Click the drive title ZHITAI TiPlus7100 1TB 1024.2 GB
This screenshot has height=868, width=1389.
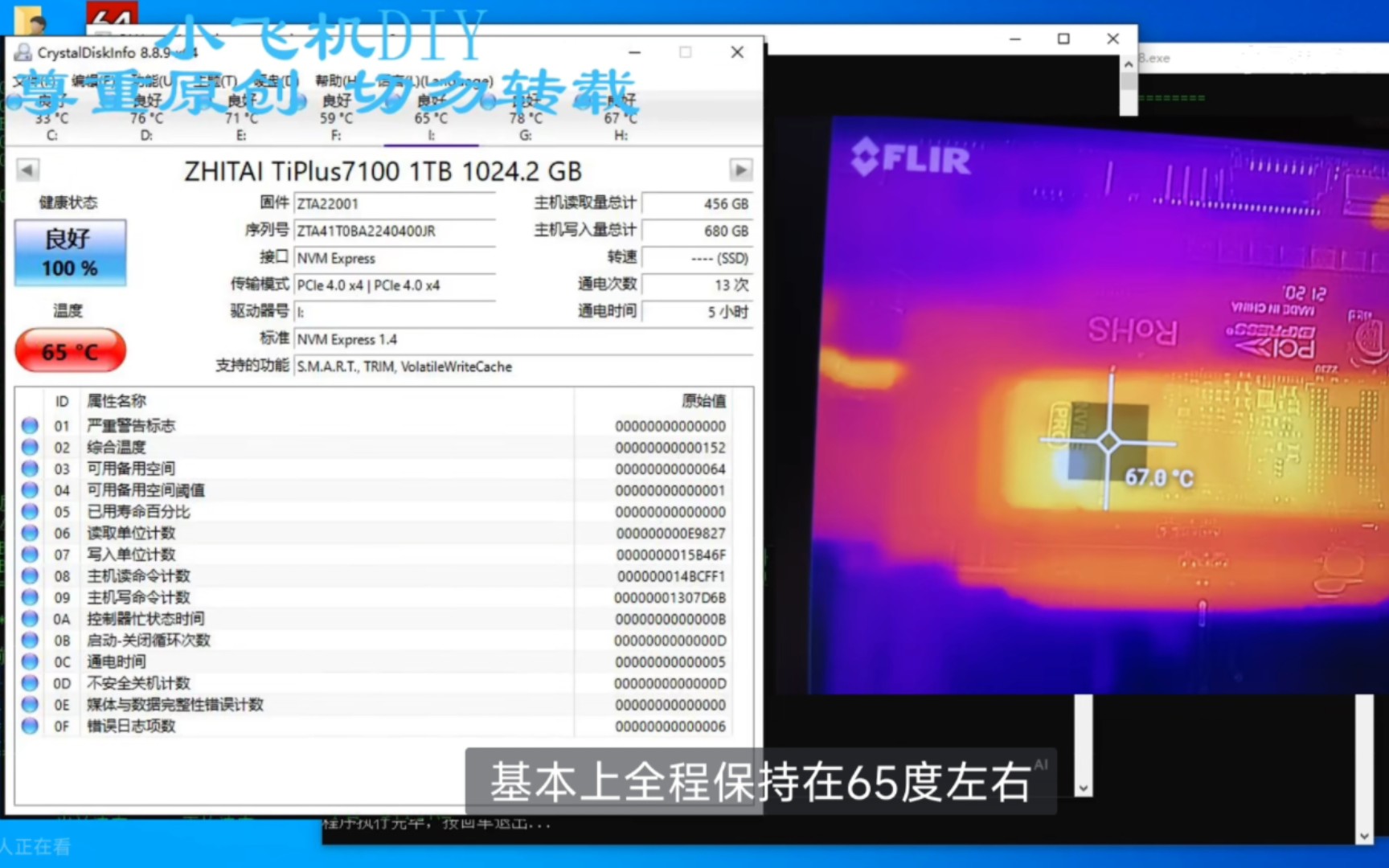pyautogui.click(x=383, y=171)
